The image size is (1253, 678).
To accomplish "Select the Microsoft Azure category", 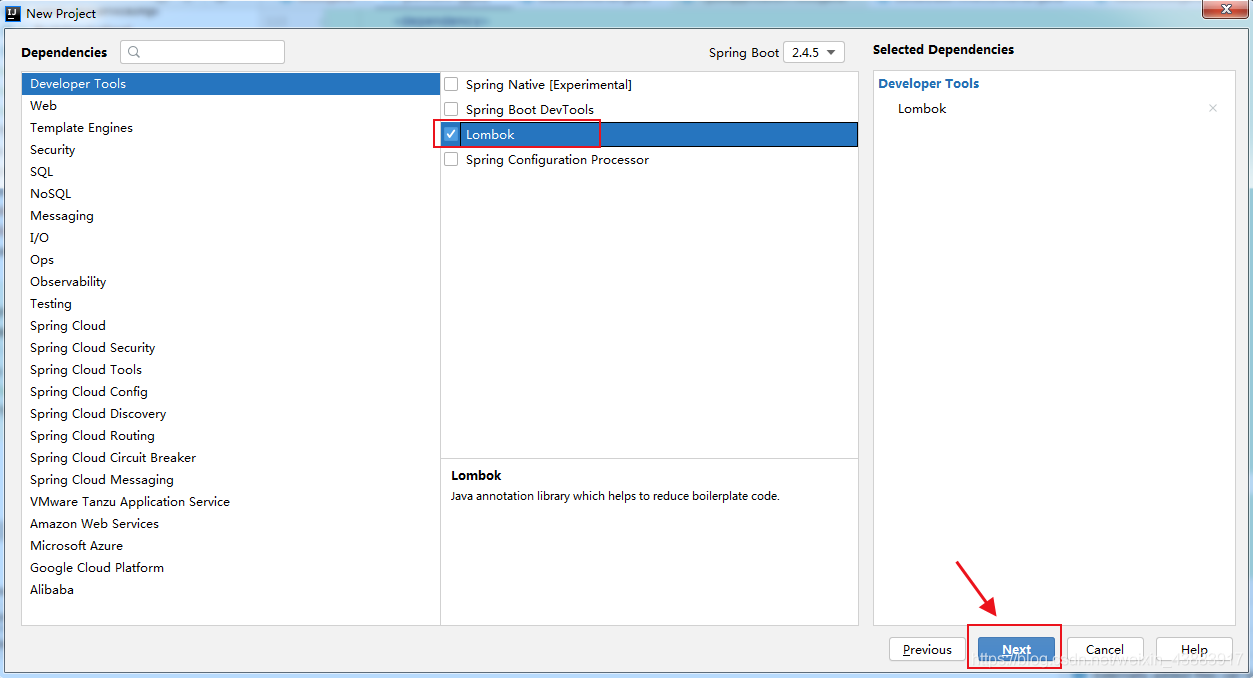I will [230, 546].
